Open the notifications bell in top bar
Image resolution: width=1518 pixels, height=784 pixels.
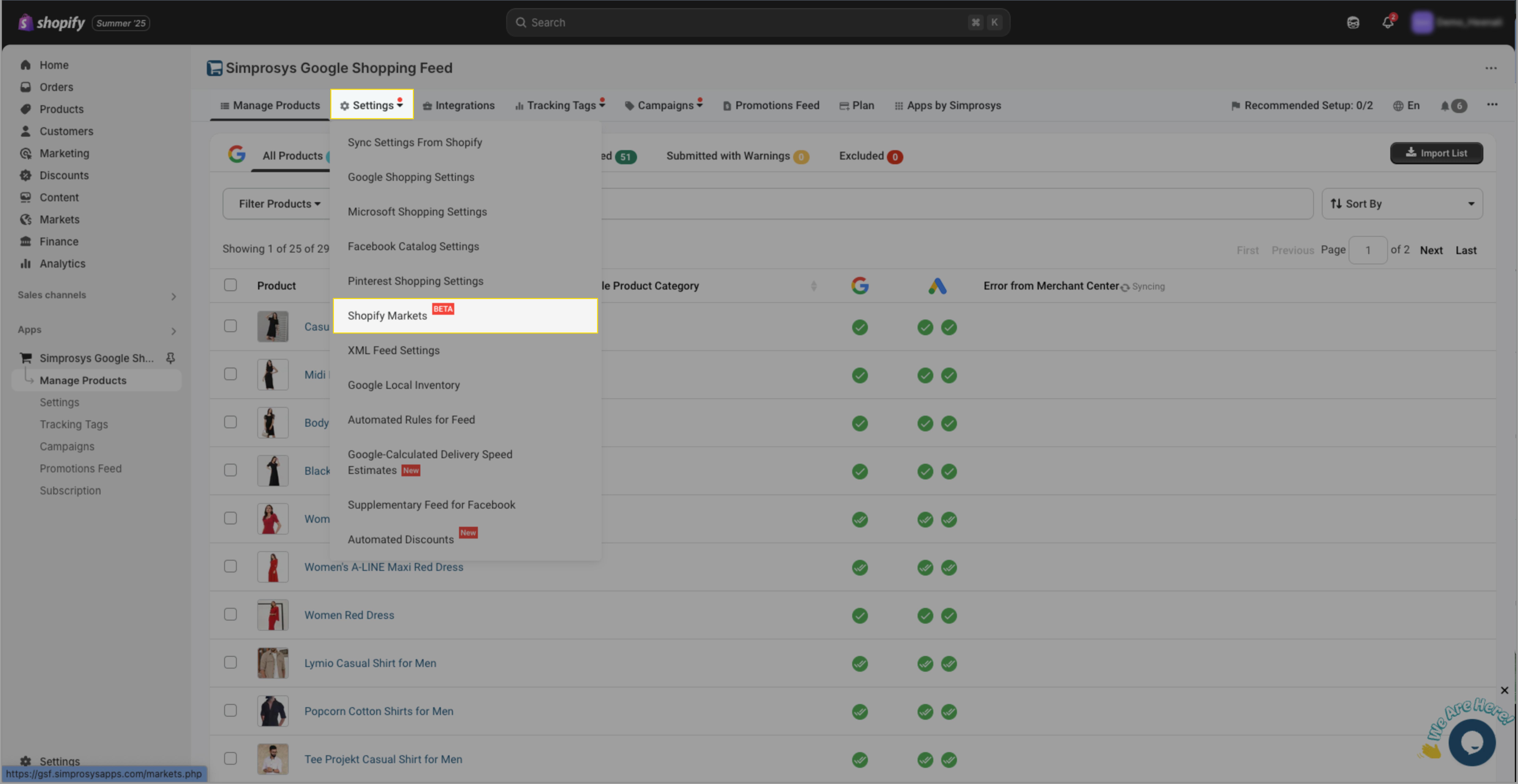tap(1388, 22)
